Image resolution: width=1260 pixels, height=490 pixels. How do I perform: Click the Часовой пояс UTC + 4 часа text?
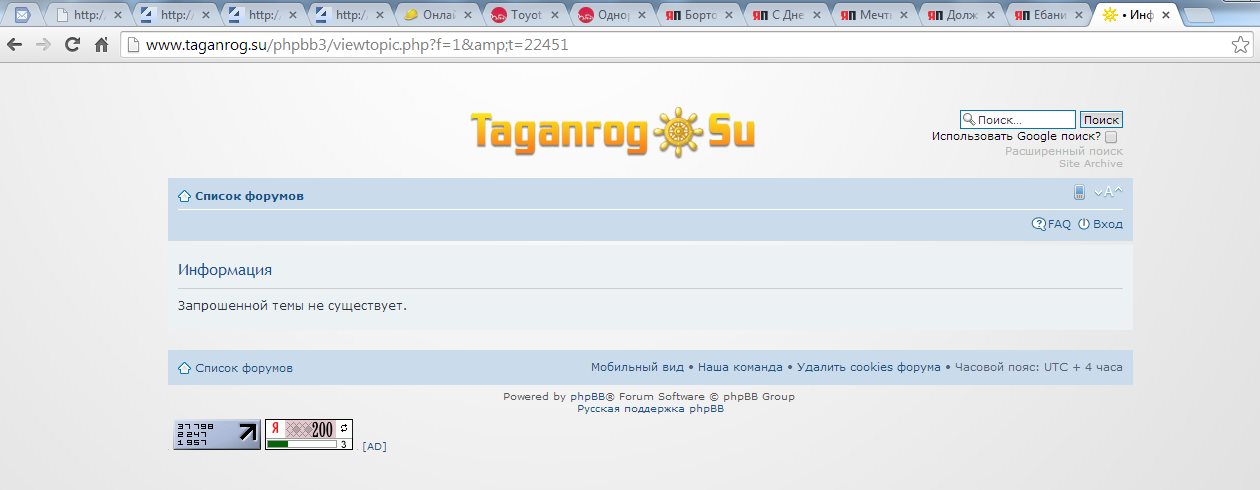1039,367
